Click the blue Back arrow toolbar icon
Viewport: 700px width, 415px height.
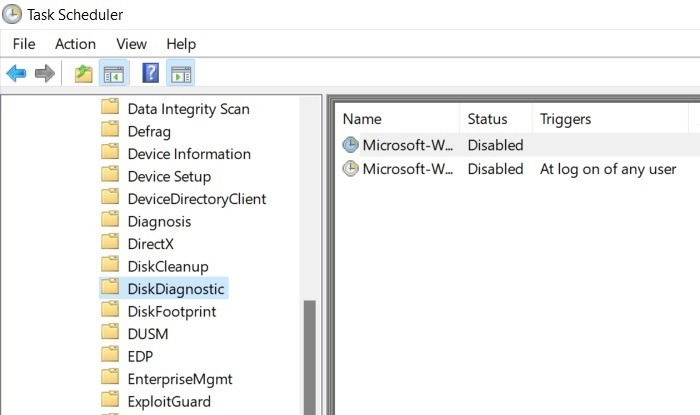(17, 73)
